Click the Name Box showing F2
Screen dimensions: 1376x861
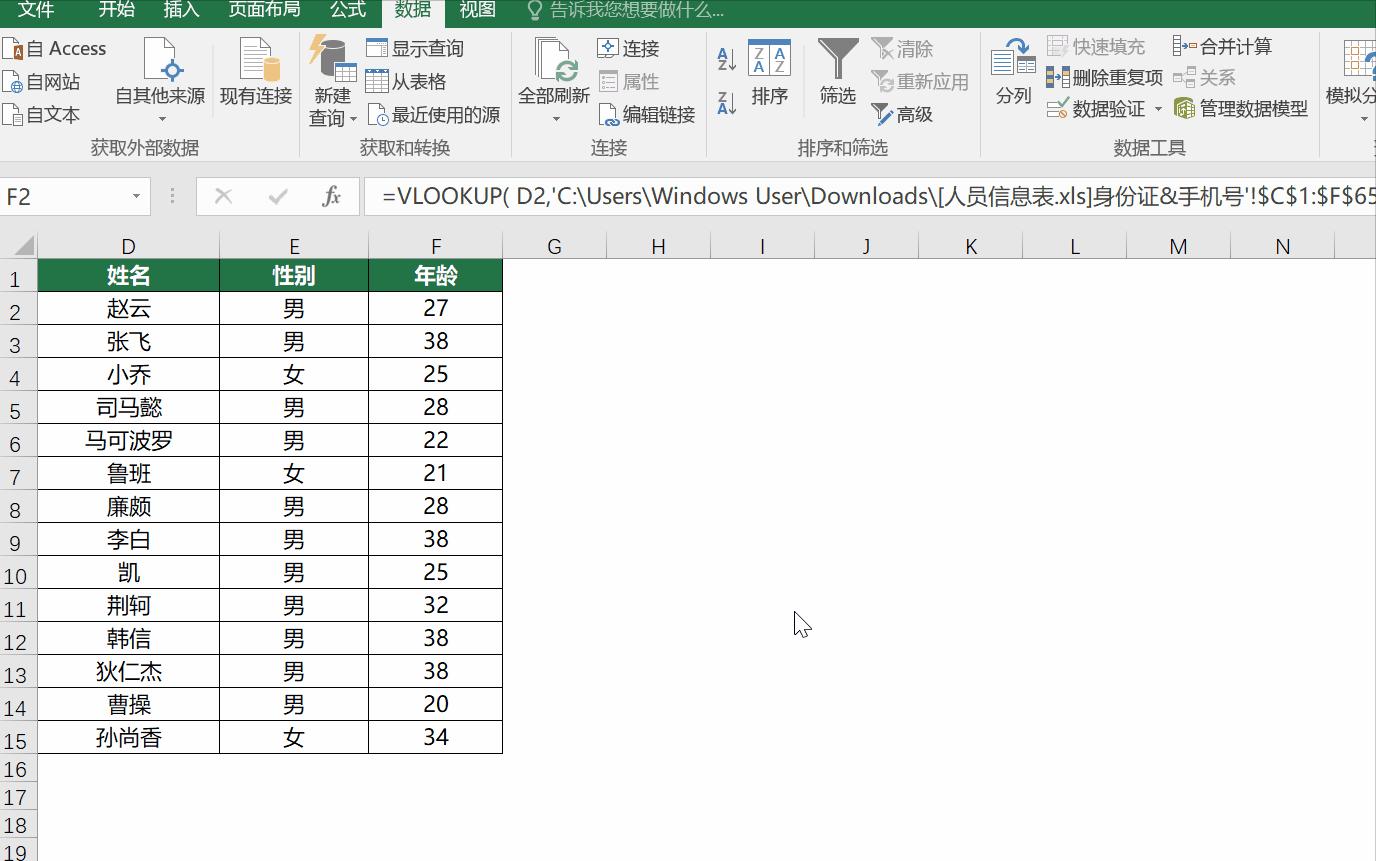[x=64, y=197]
